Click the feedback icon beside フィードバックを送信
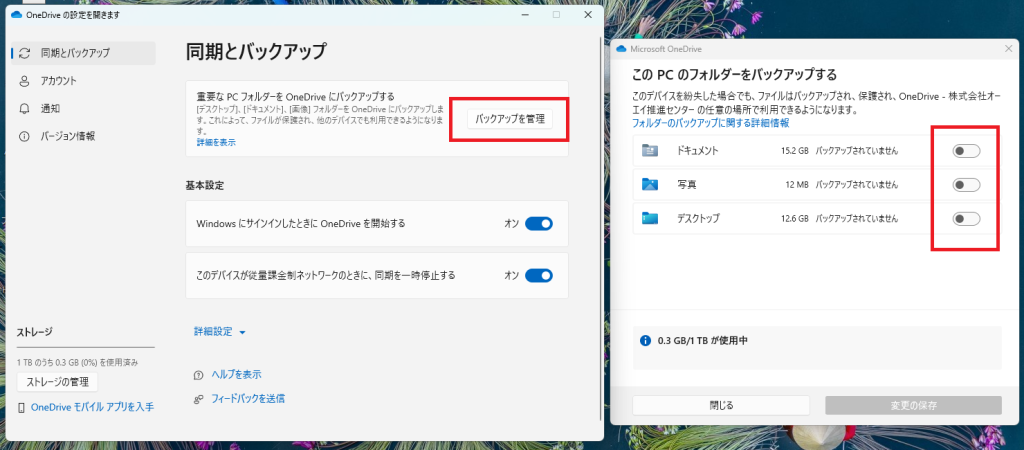Screen dimensions: 1024x450 tap(199, 398)
